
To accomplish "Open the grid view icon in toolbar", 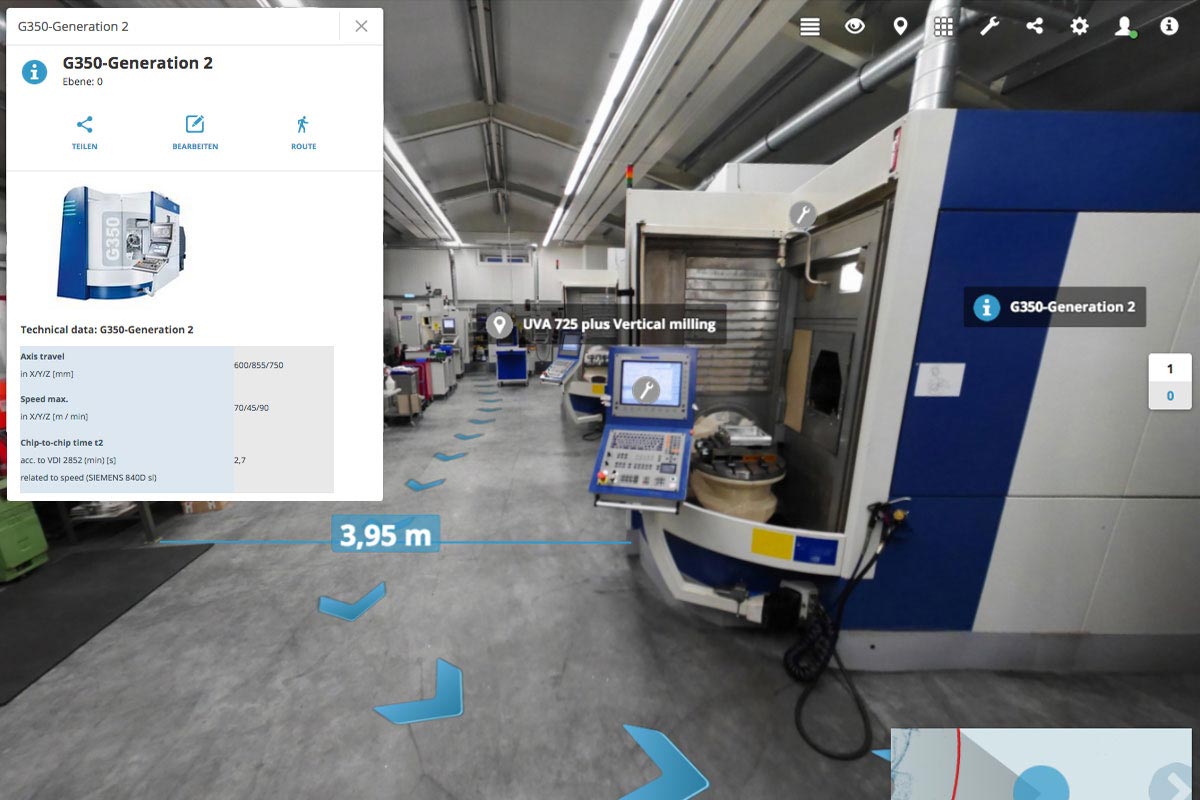I will click(944, 27).
